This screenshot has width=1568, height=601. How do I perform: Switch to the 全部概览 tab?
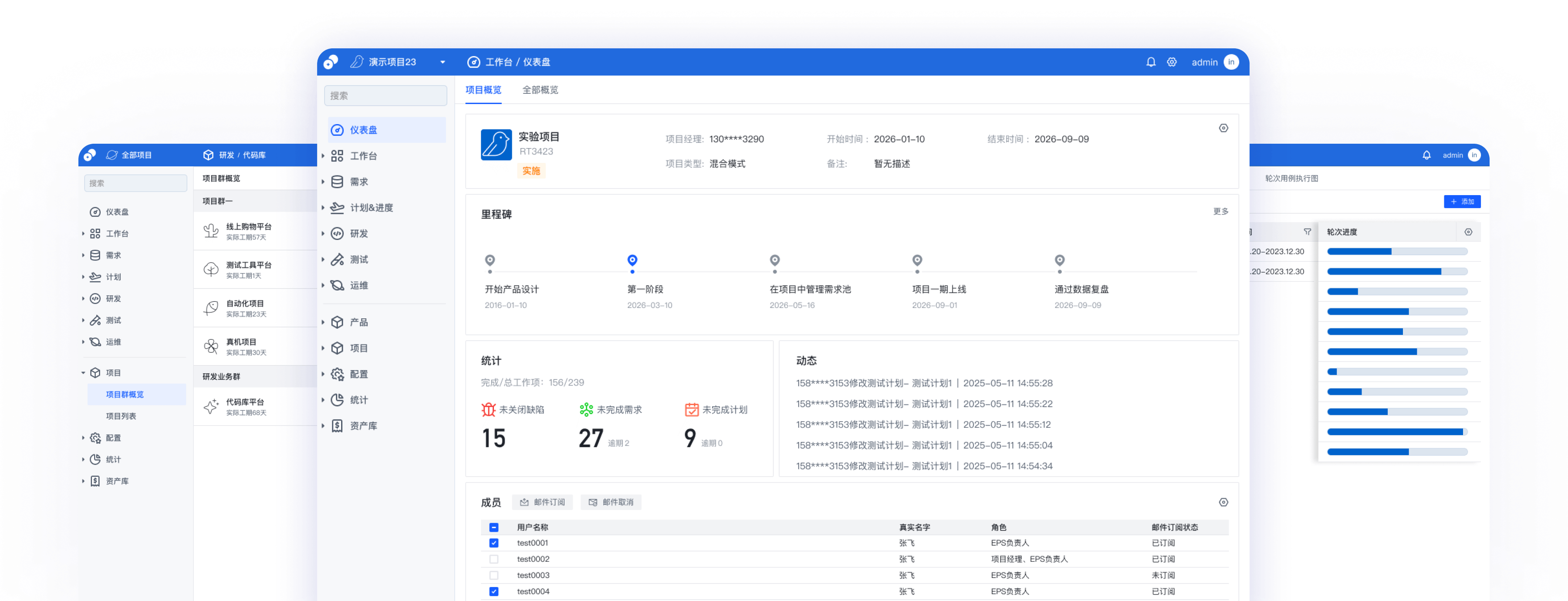(540, 90)
